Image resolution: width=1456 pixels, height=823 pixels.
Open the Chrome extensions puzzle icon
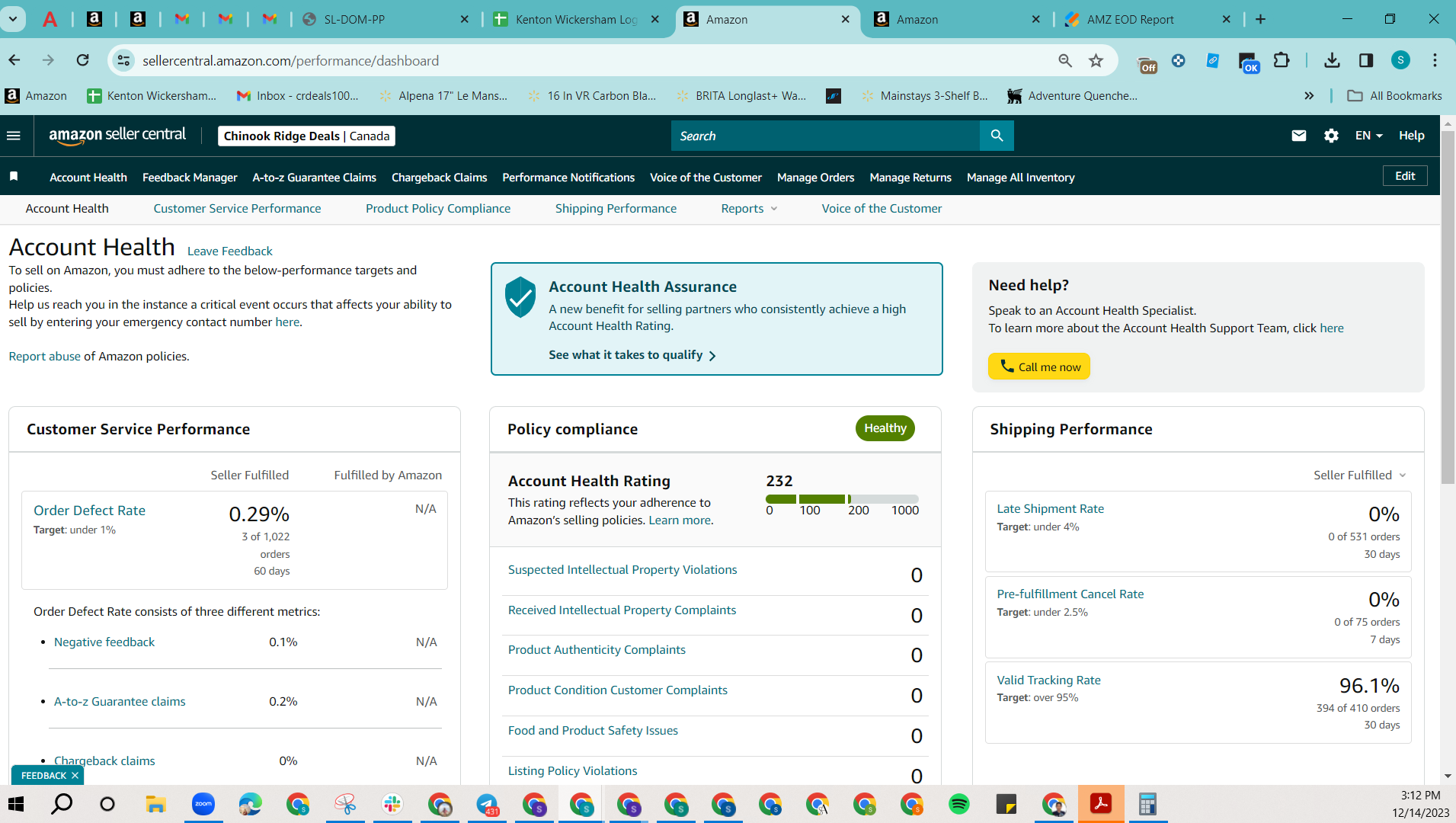tap(1282, 60)
